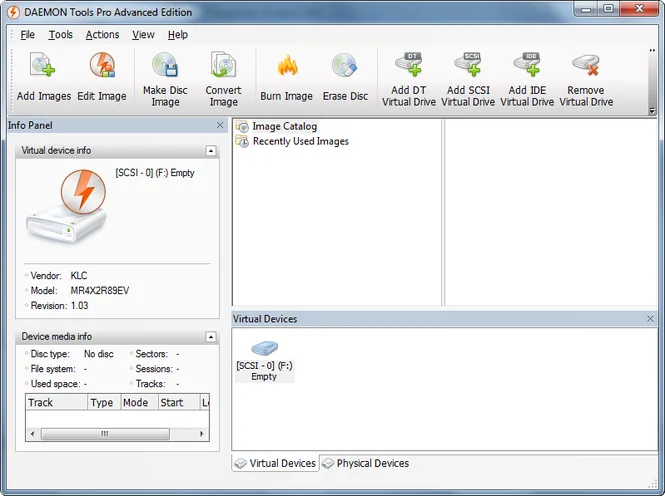Viewport: 665px width, 496px height.
Task: Click the track table scroll right arrow
Action: coord(202,434)
